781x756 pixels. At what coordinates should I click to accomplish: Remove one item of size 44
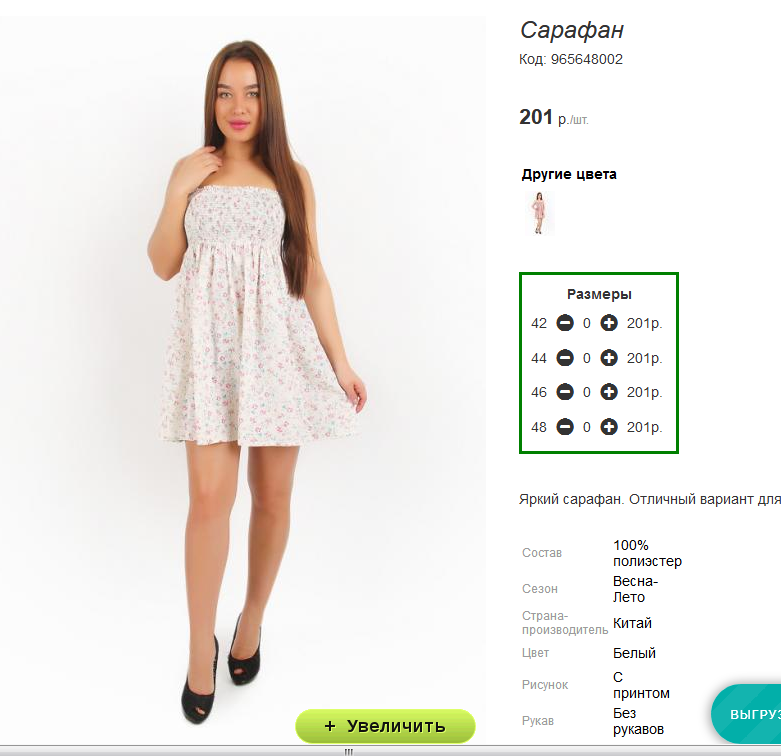(565, 358)
